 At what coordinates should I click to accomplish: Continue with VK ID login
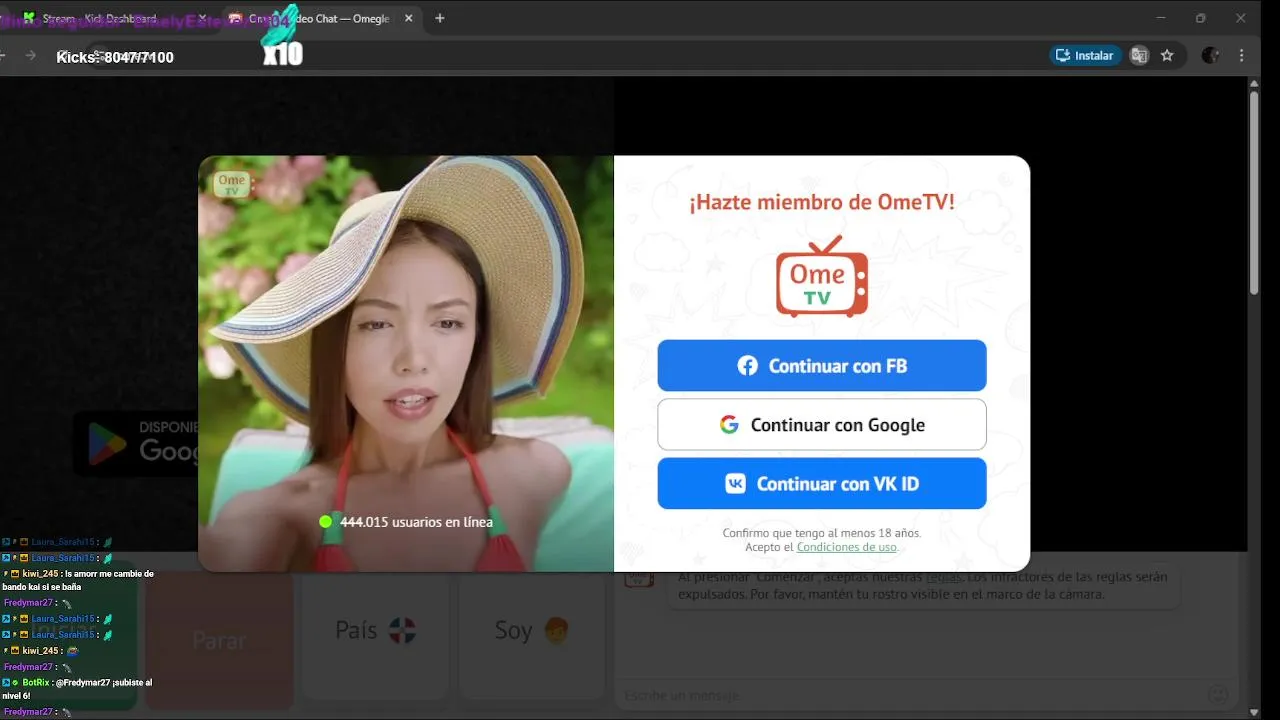click(822, 483)
